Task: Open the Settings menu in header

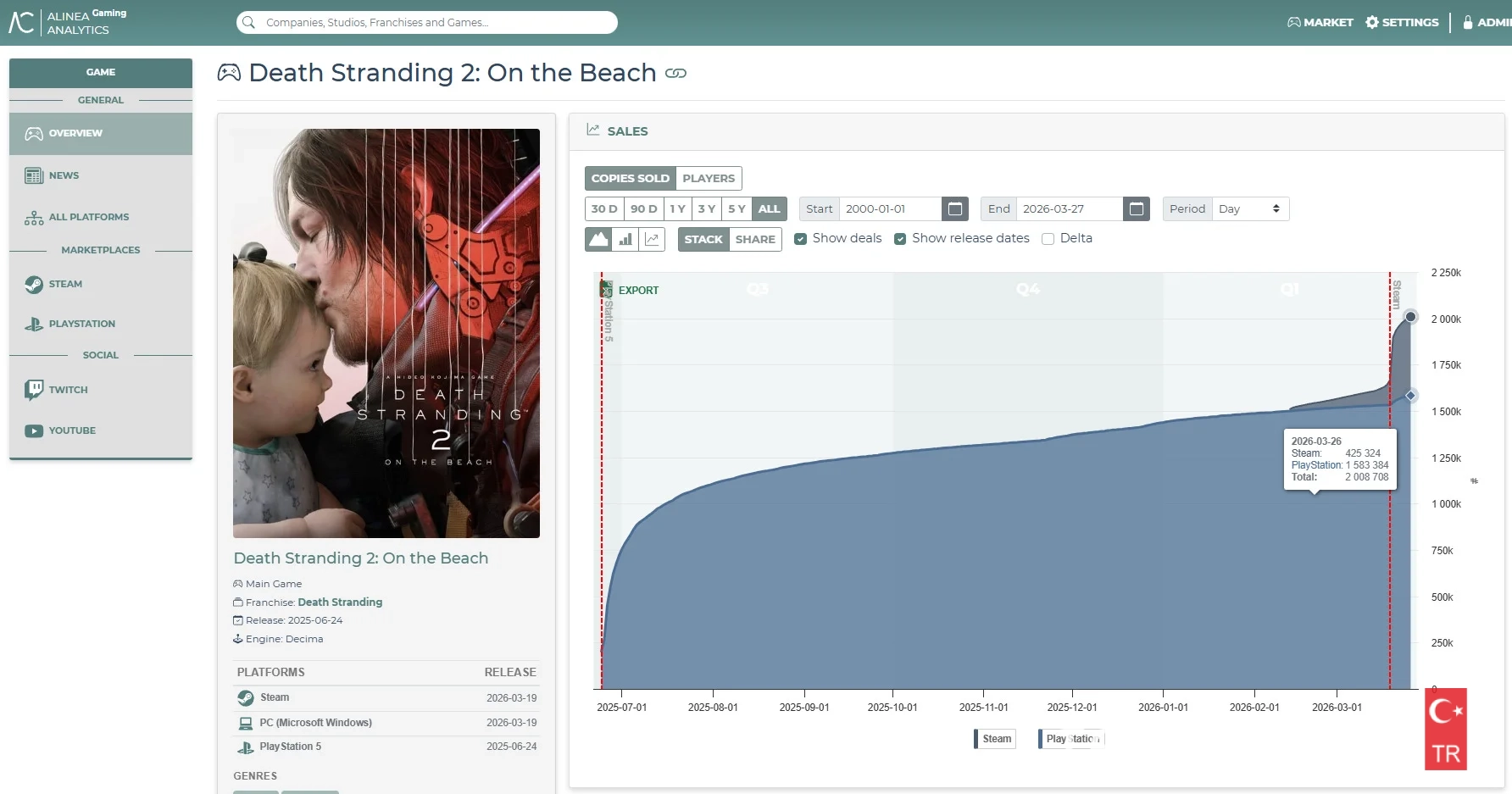Action: pyautogui.click(x=1402, y=23)
